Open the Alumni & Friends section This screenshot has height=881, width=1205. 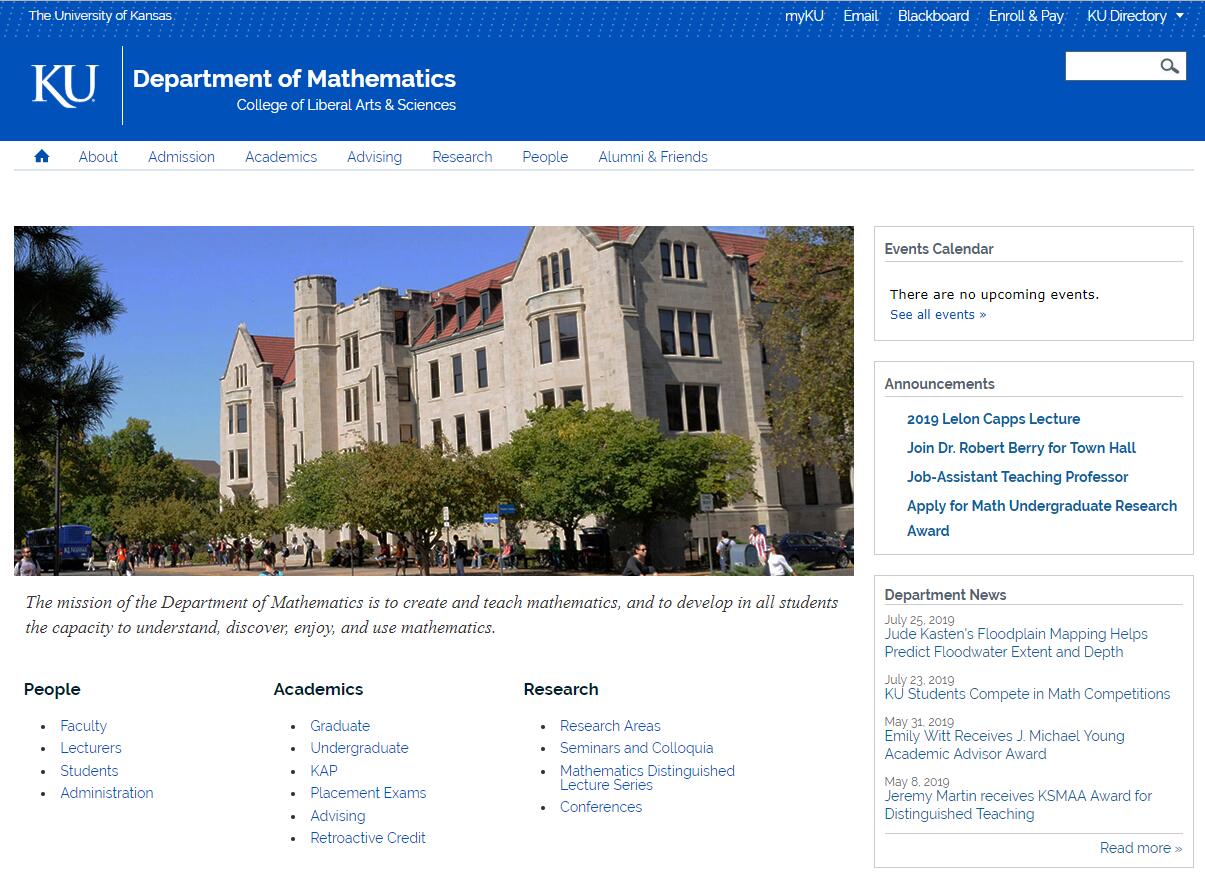tap(652, 157)
